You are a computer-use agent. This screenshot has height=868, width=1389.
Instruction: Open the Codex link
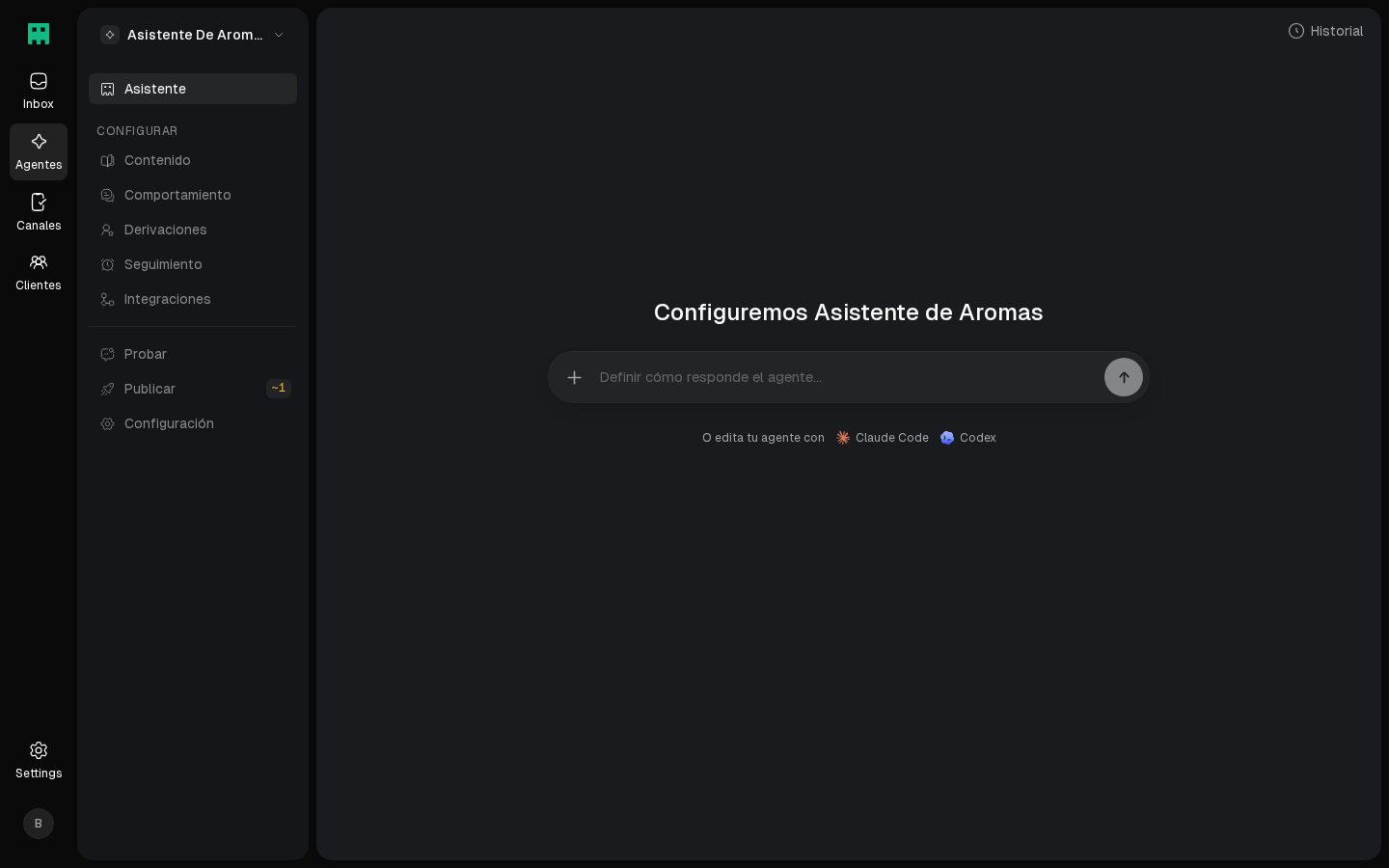[x=968, y=438]
